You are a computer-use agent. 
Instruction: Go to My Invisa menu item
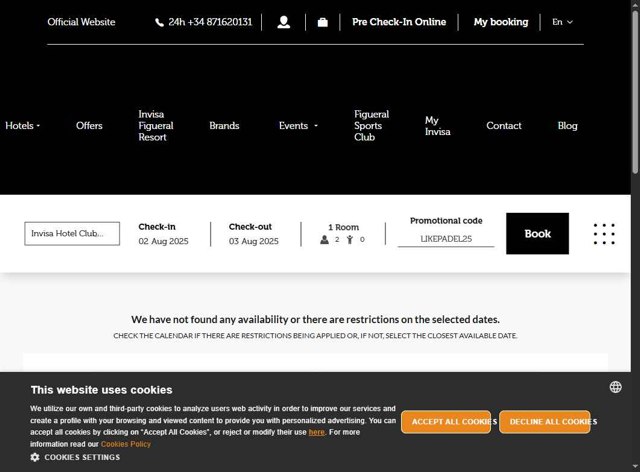coord(438,126)
